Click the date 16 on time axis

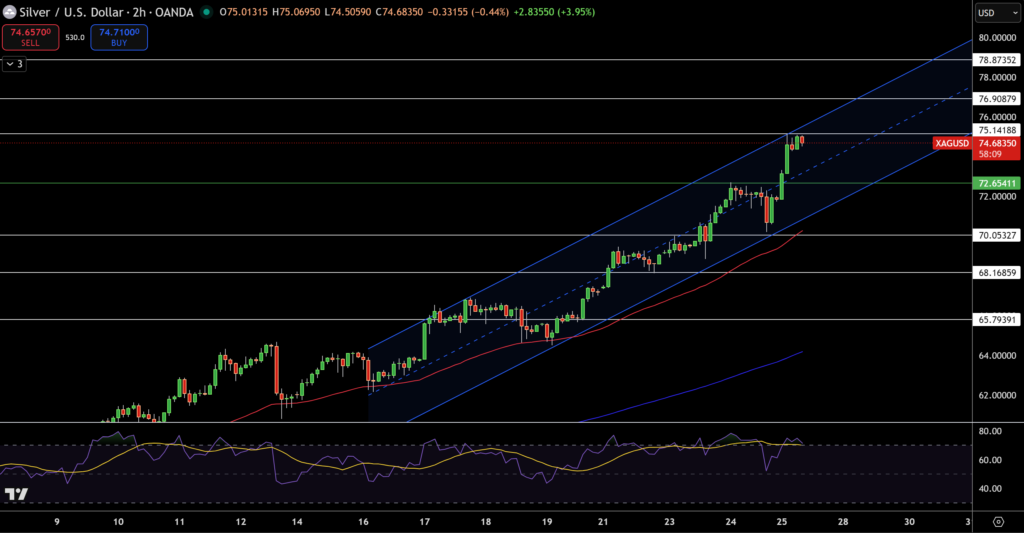tap(364, 522)
